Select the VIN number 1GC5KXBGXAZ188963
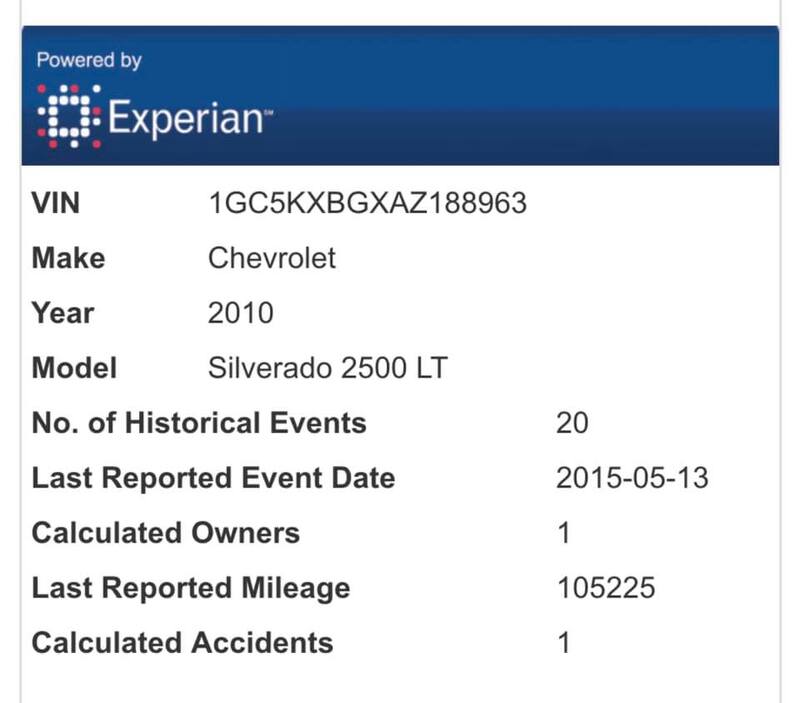800x703 pixels. coord(367,203)
